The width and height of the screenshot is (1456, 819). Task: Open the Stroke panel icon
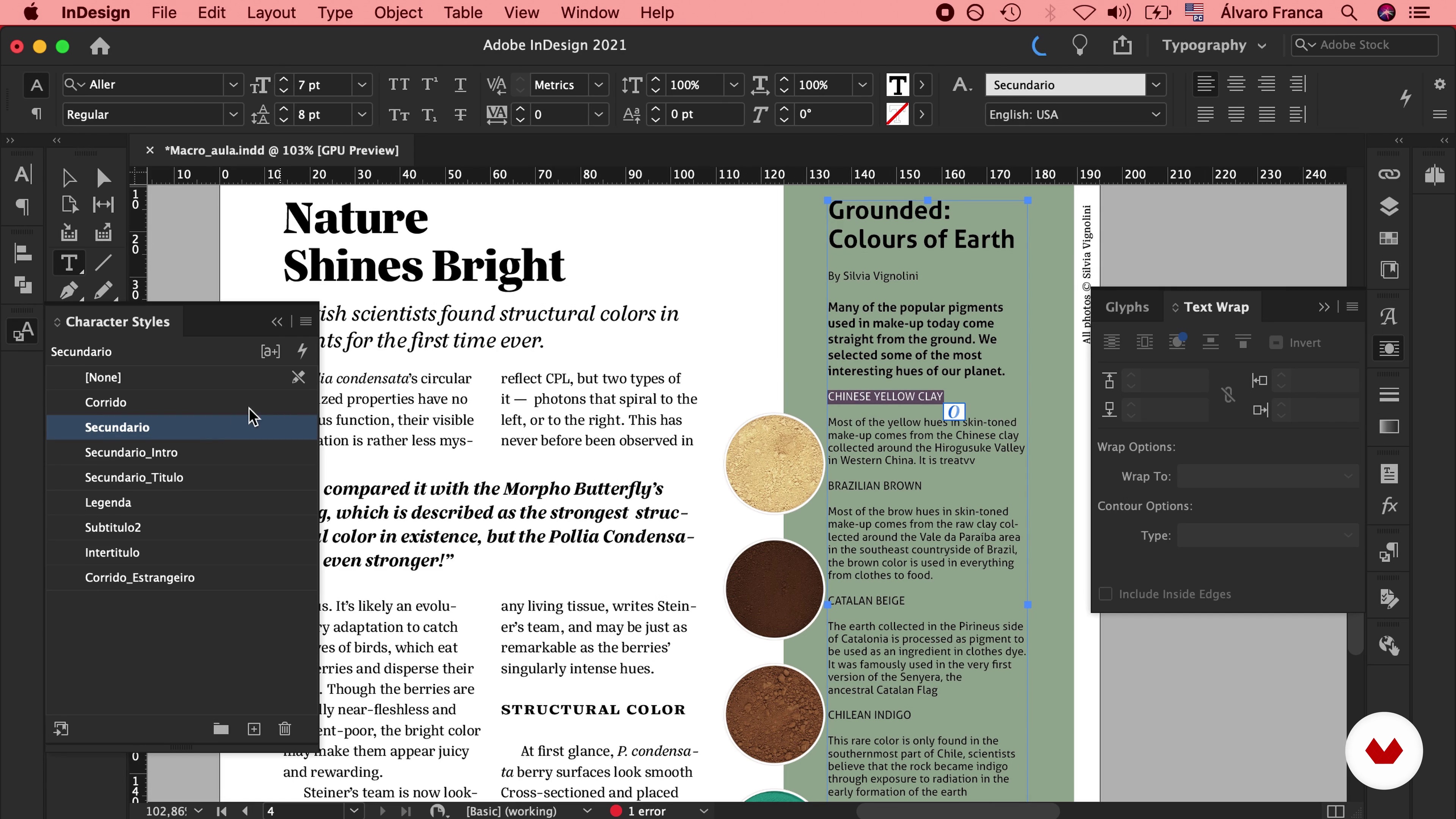point(1389,394)
